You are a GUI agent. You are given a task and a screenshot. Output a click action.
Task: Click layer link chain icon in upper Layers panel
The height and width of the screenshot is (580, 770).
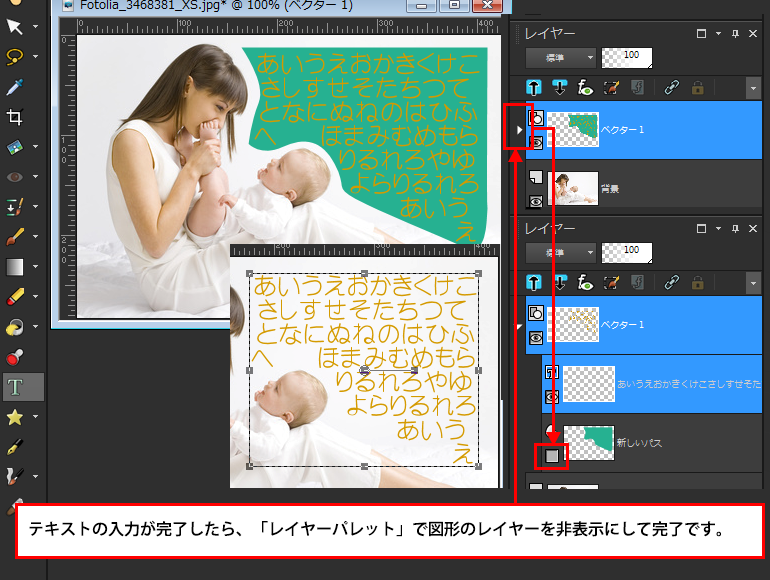click(671, 88)
